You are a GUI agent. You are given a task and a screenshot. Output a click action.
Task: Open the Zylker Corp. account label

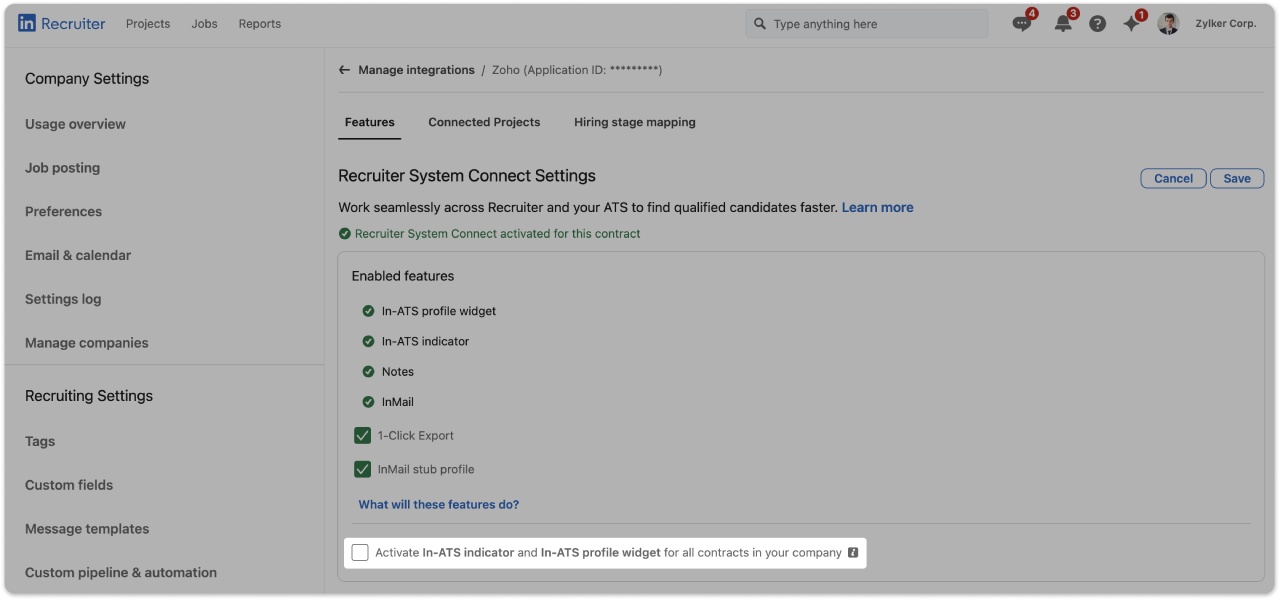[x=1226, y=23]
